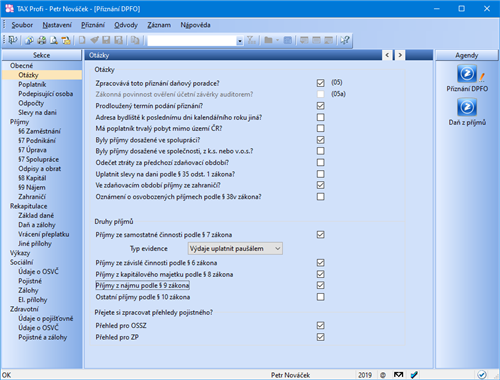This screenshot has width=500, height=380.
Task: Click the copyright symbol in status bar
Action: [x=383, y=375]
